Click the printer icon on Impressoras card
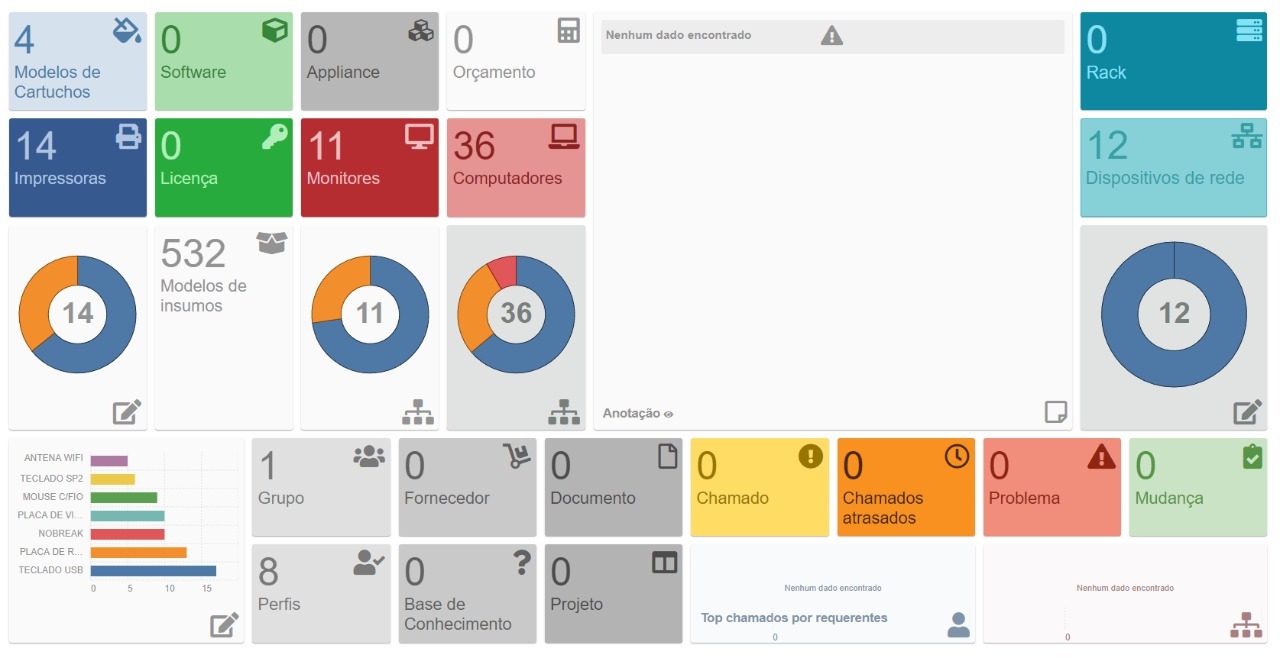The image size is (1280, 658). pos(129,137)
